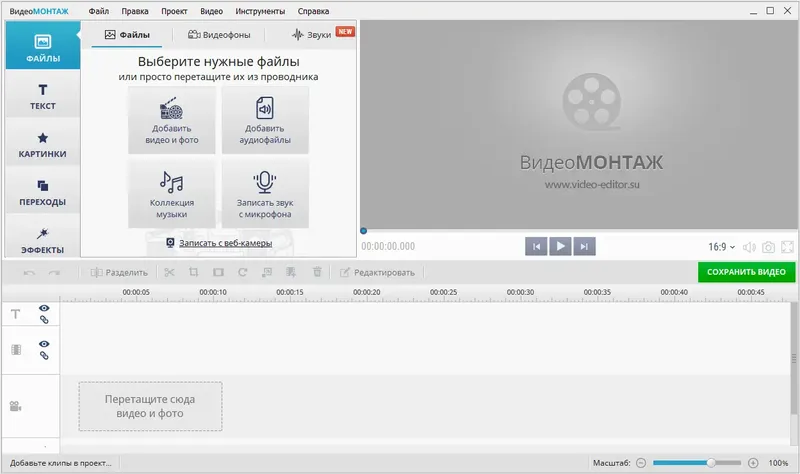Click the timeline ruler at 00:00:20
The width and height of the screenshot is (800, 474).
(367, 292)
